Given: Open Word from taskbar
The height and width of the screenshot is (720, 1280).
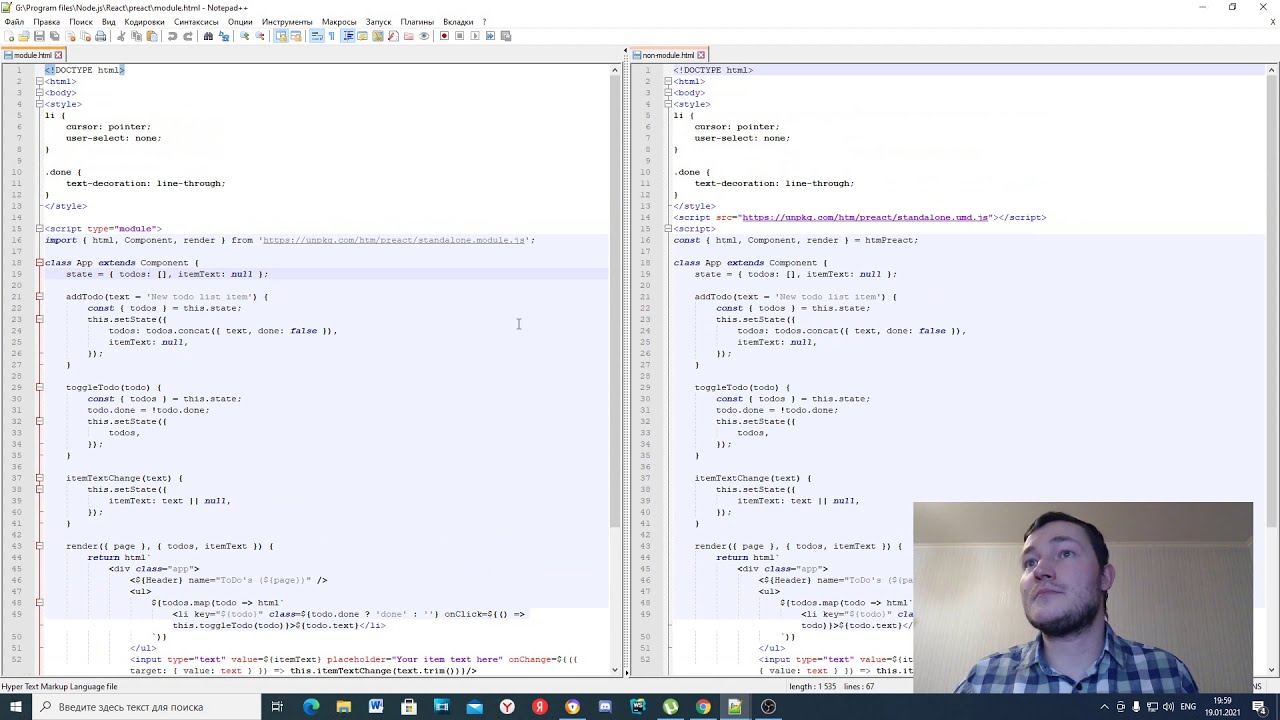Looking at the screenshot, I should point(376,707).
